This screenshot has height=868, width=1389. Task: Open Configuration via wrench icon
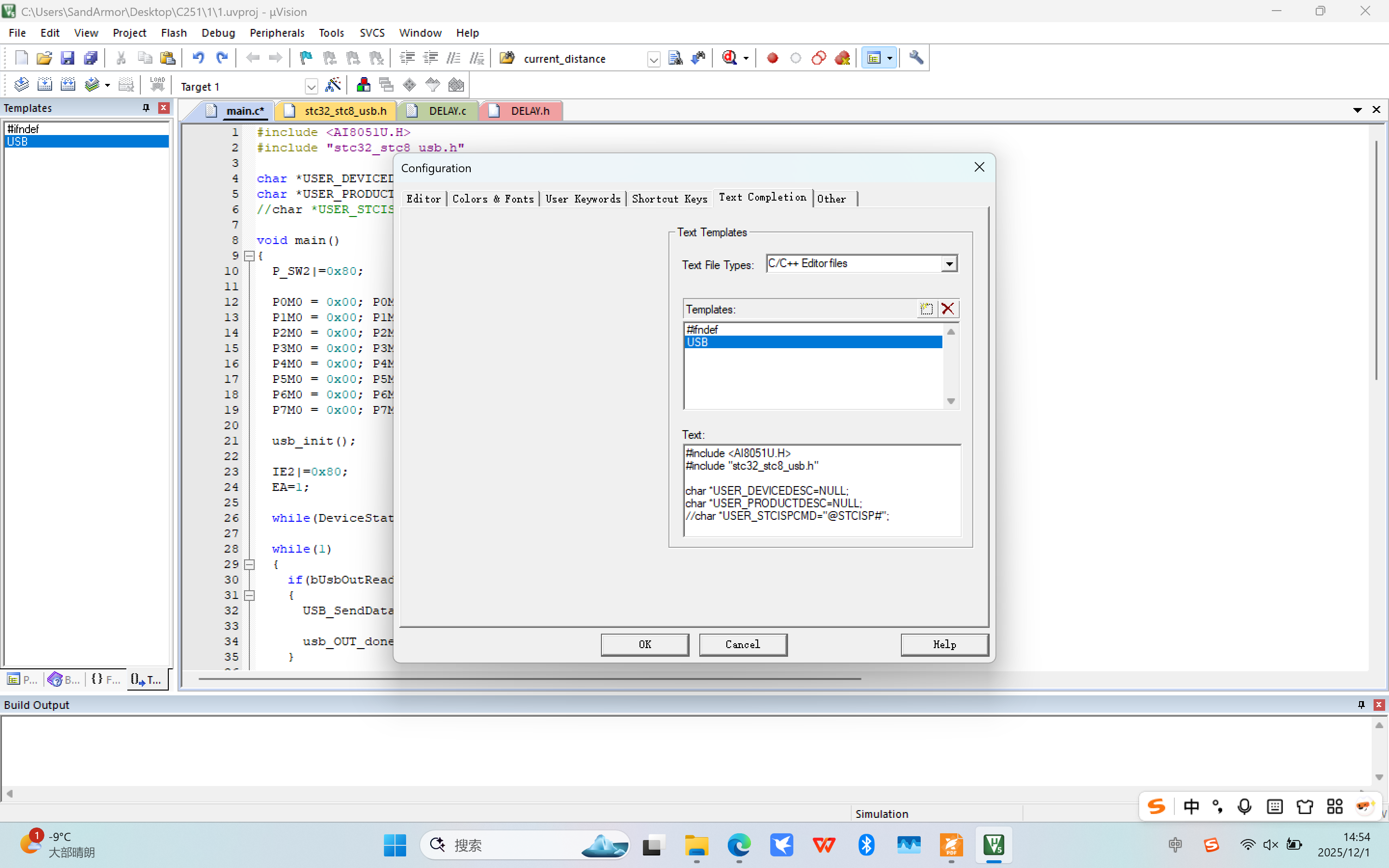click(x=916, y=58)
